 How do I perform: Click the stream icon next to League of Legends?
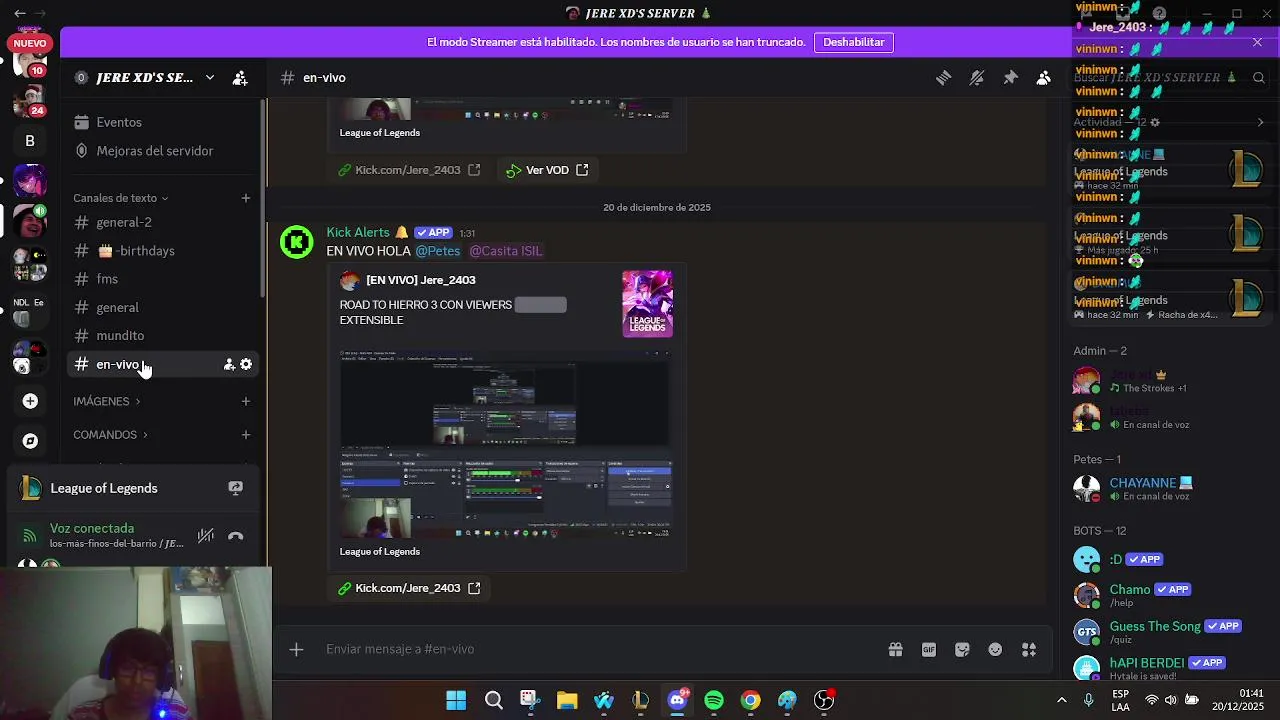tap(235, 488)
